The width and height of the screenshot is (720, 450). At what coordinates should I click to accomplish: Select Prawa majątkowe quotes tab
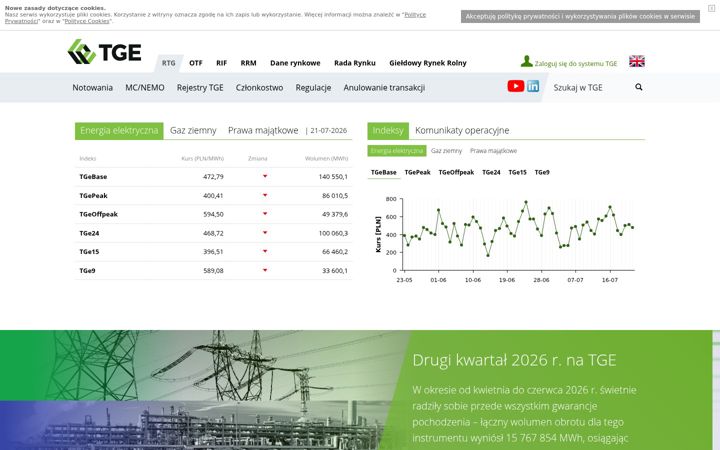pyautogui.click(x=263, y=130)
